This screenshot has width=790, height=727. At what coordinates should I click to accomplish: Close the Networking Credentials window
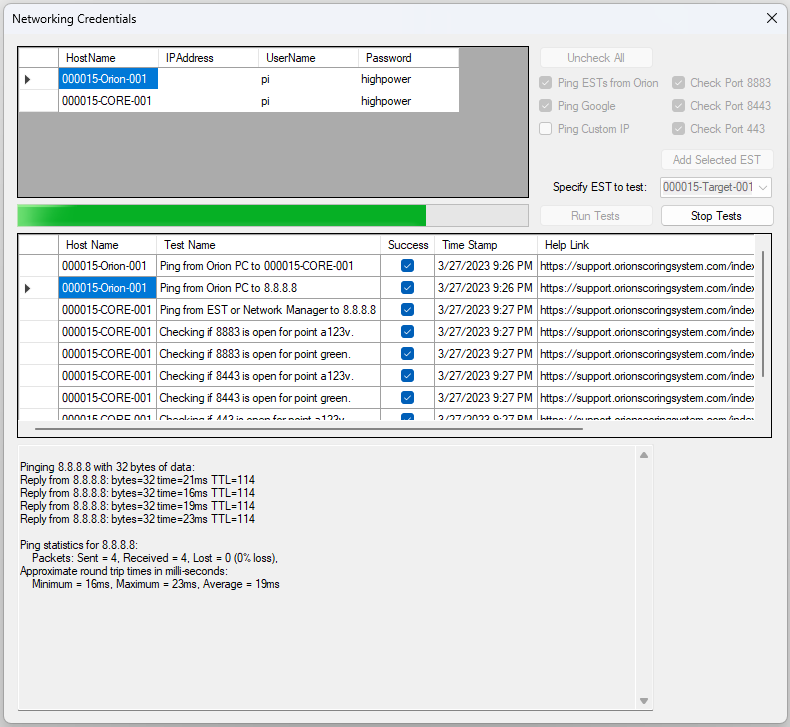point(770,18)
